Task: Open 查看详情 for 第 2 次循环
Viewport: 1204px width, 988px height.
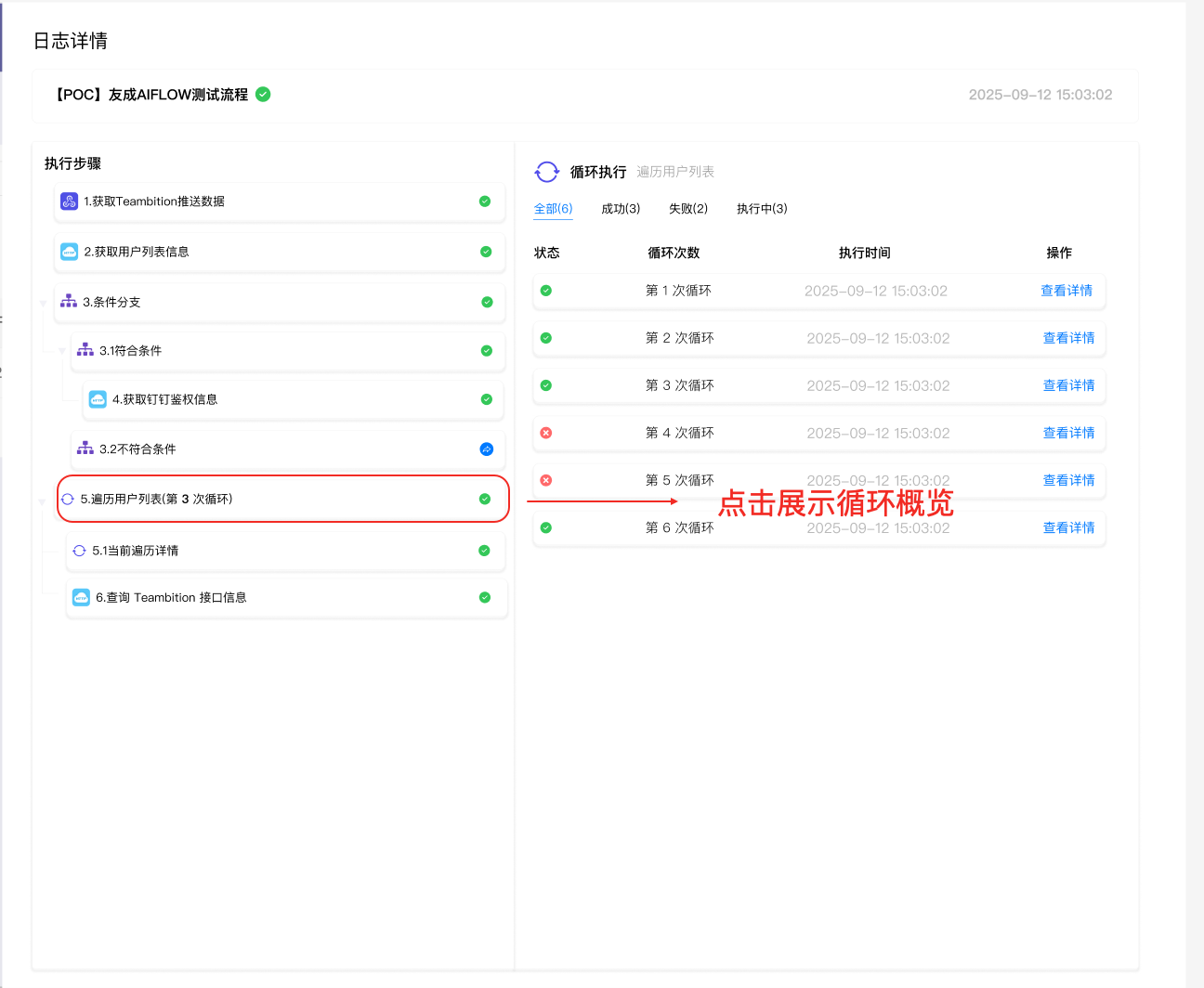Action: pyautogui.click(x=1069, y=338)
